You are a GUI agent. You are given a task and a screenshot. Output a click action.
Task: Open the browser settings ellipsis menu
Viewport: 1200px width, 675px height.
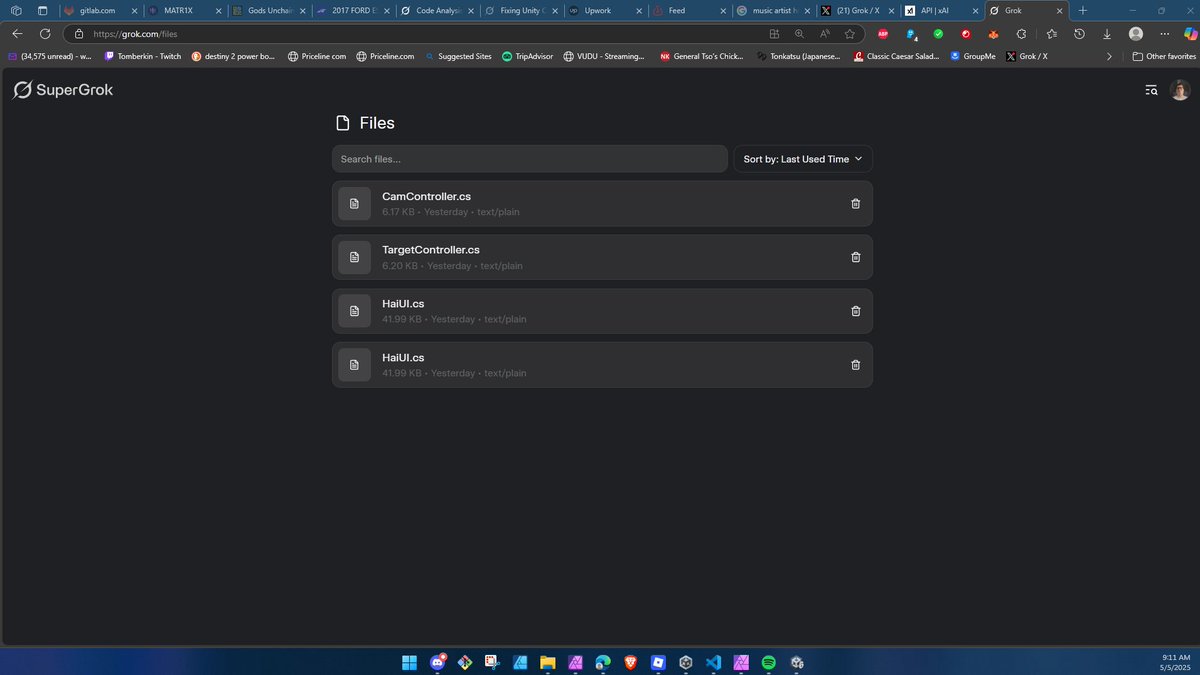(x=1164, y=33)
